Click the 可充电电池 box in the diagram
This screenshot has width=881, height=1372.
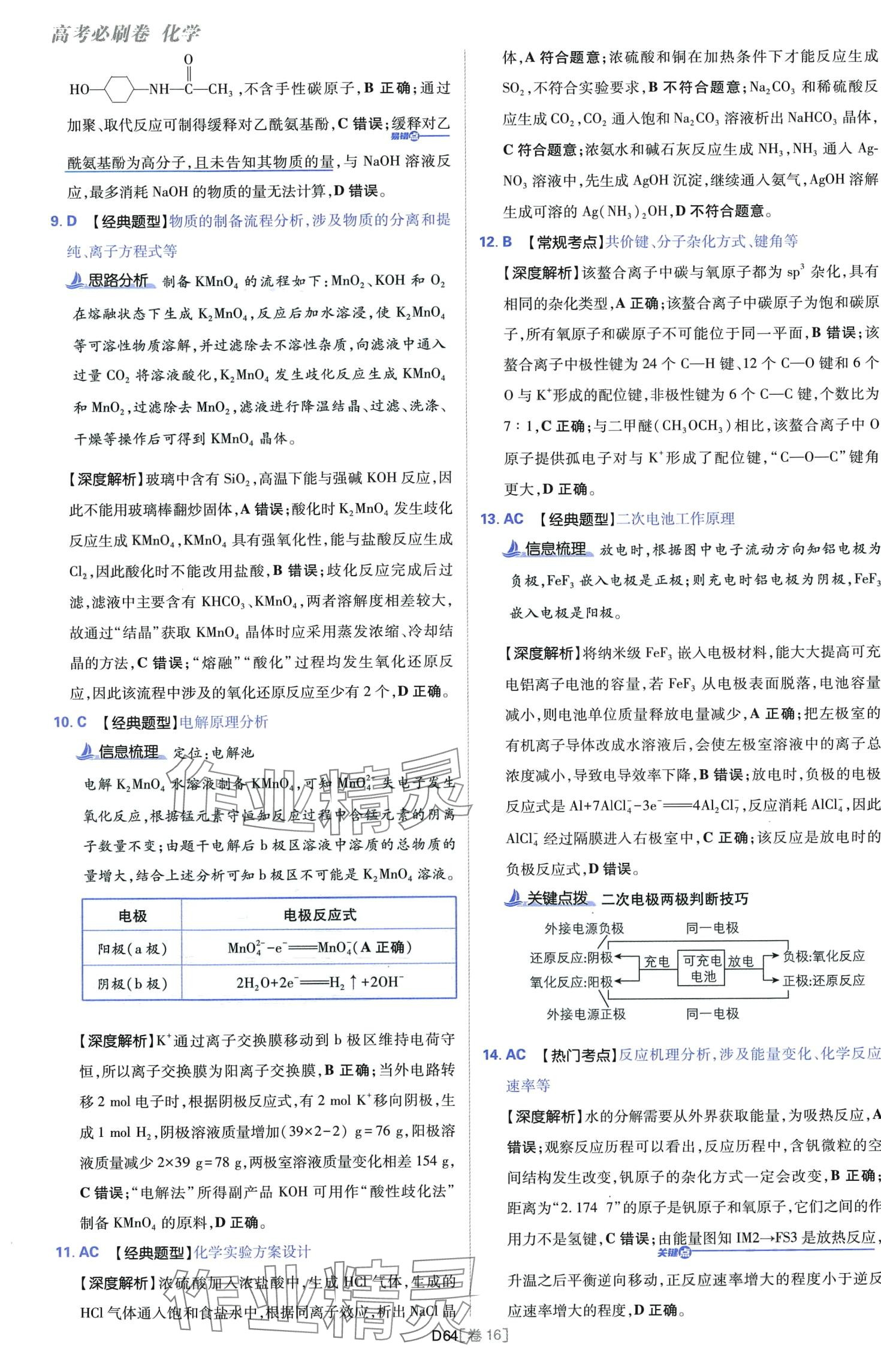coord(700,967)
